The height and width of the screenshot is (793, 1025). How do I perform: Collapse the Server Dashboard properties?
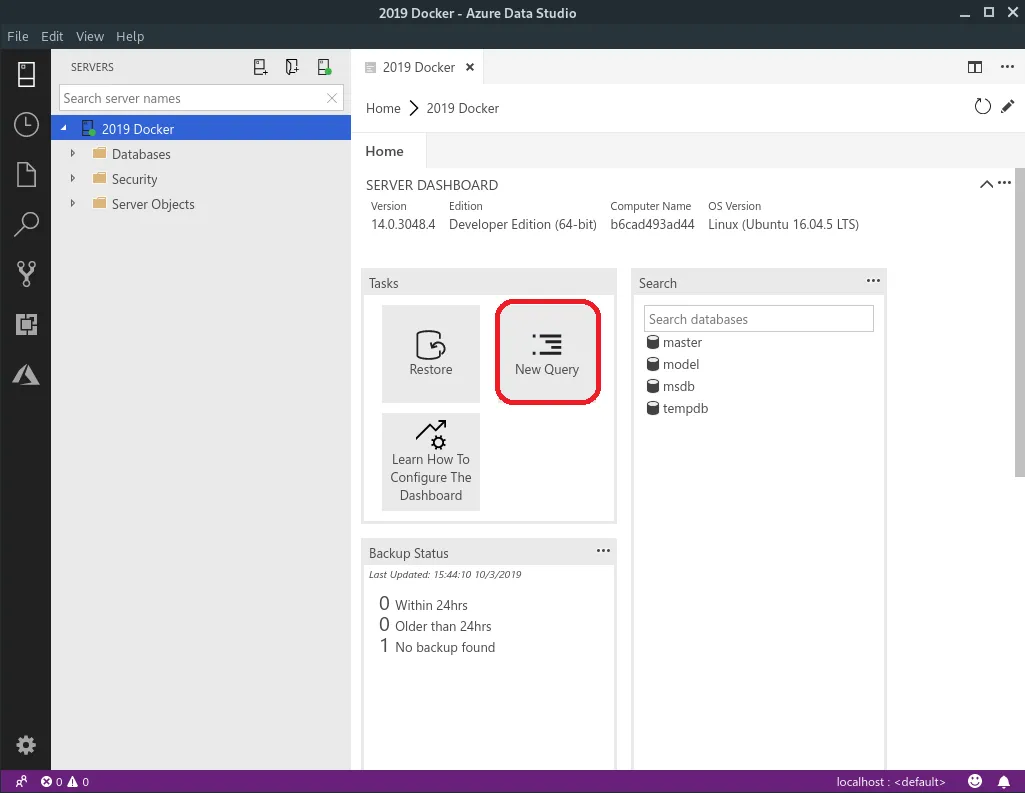986,184
